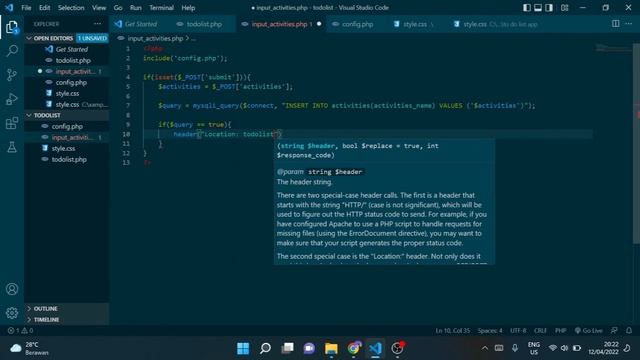Open File Explorer from taskbar
640x360 pixels.
[x=331, y=348]
